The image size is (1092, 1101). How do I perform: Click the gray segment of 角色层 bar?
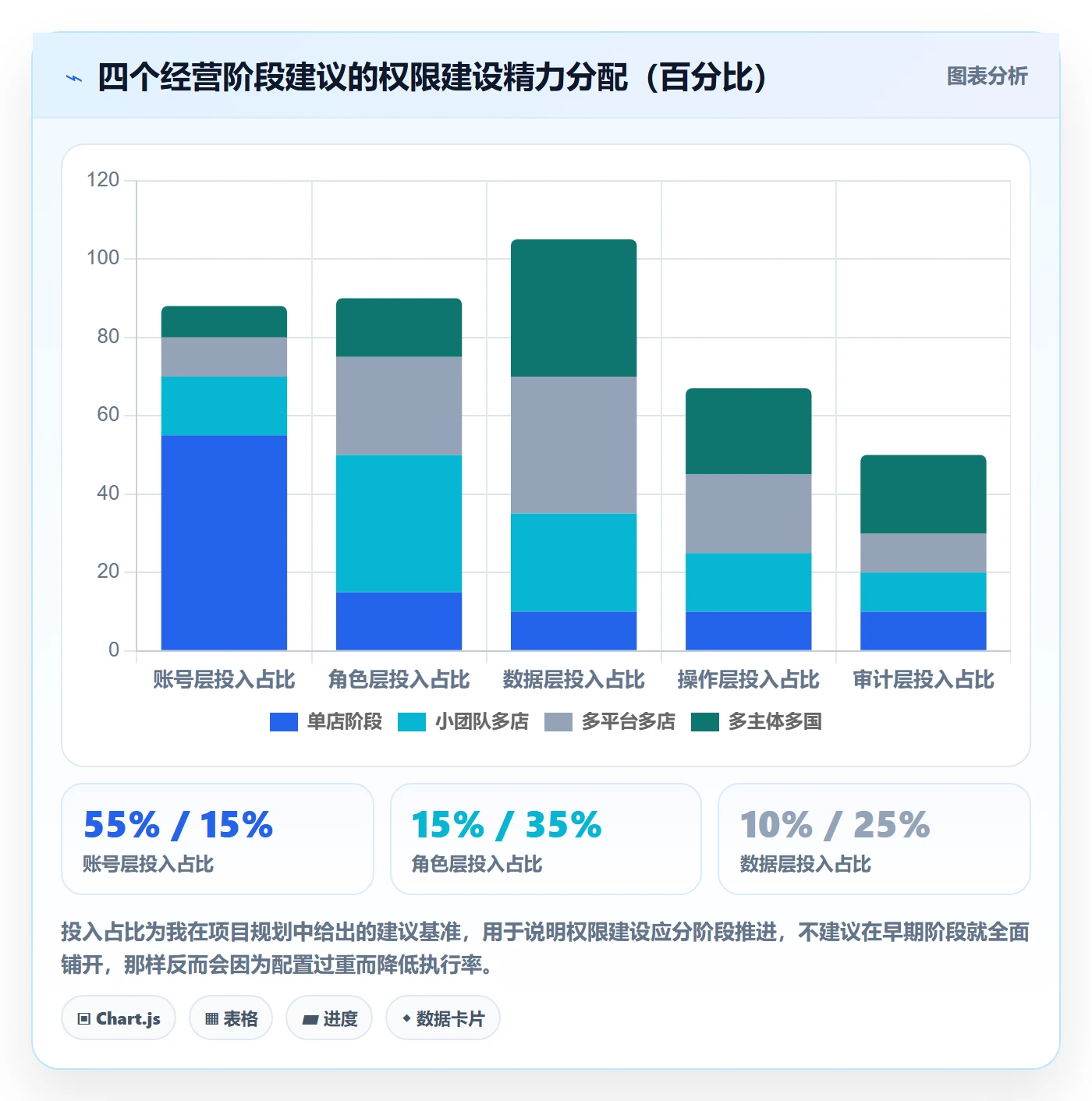click(399, 405)
